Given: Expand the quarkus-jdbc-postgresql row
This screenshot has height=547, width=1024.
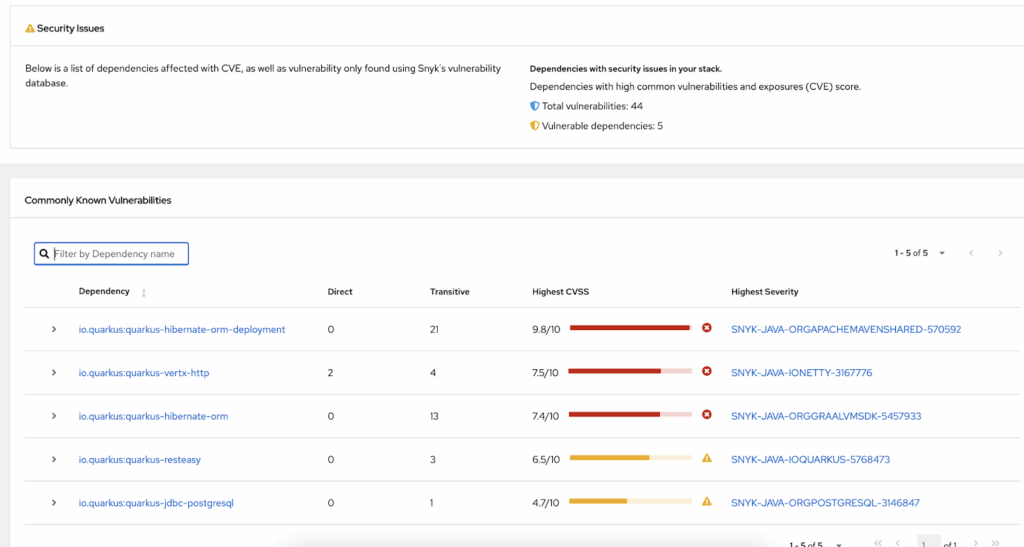Looking at the screenshot, I should tap(54, 503).
